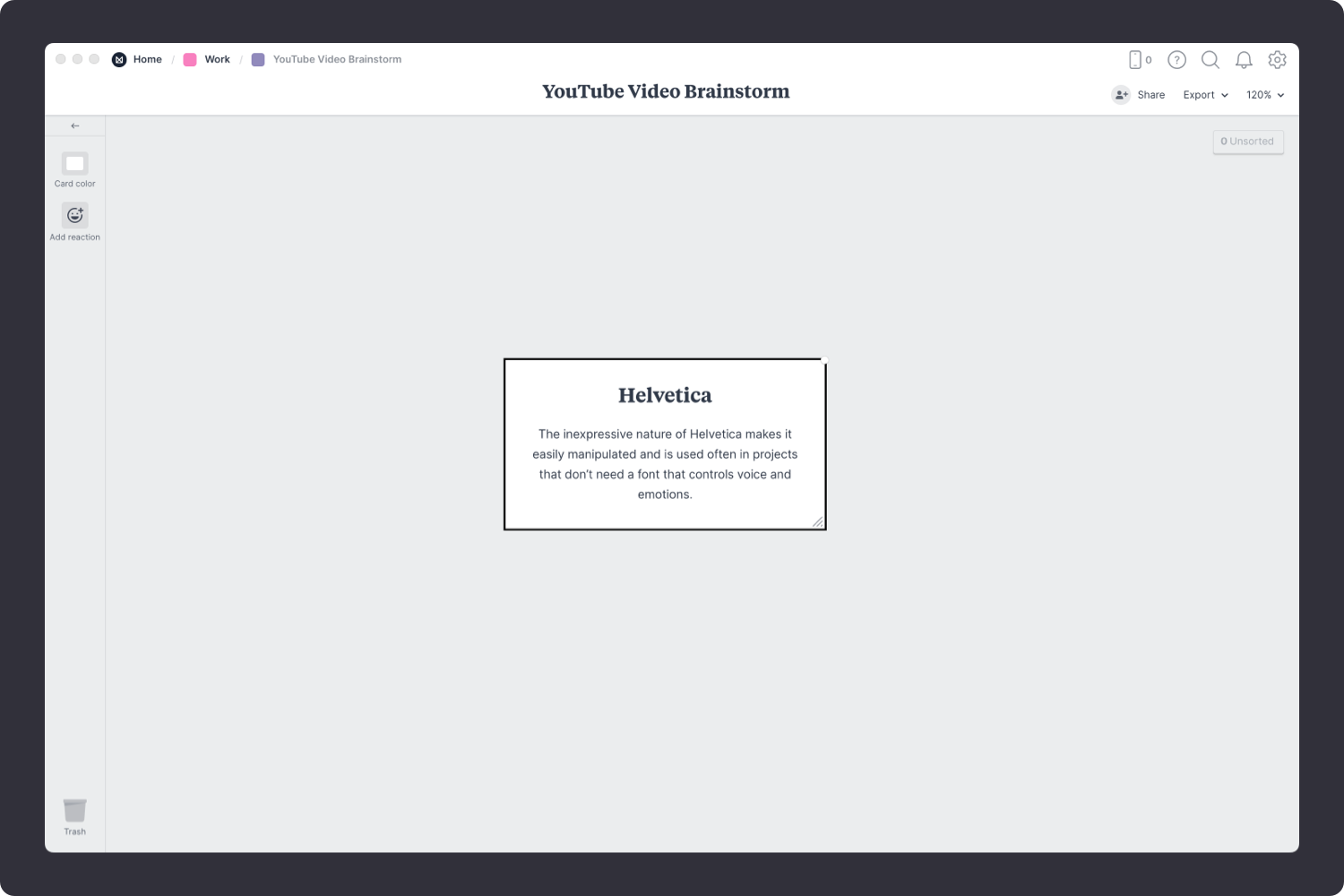The width and height of the screenshot is (1344, 896).
Task: Open the mobile device icon
Action: click(1135, 59)
